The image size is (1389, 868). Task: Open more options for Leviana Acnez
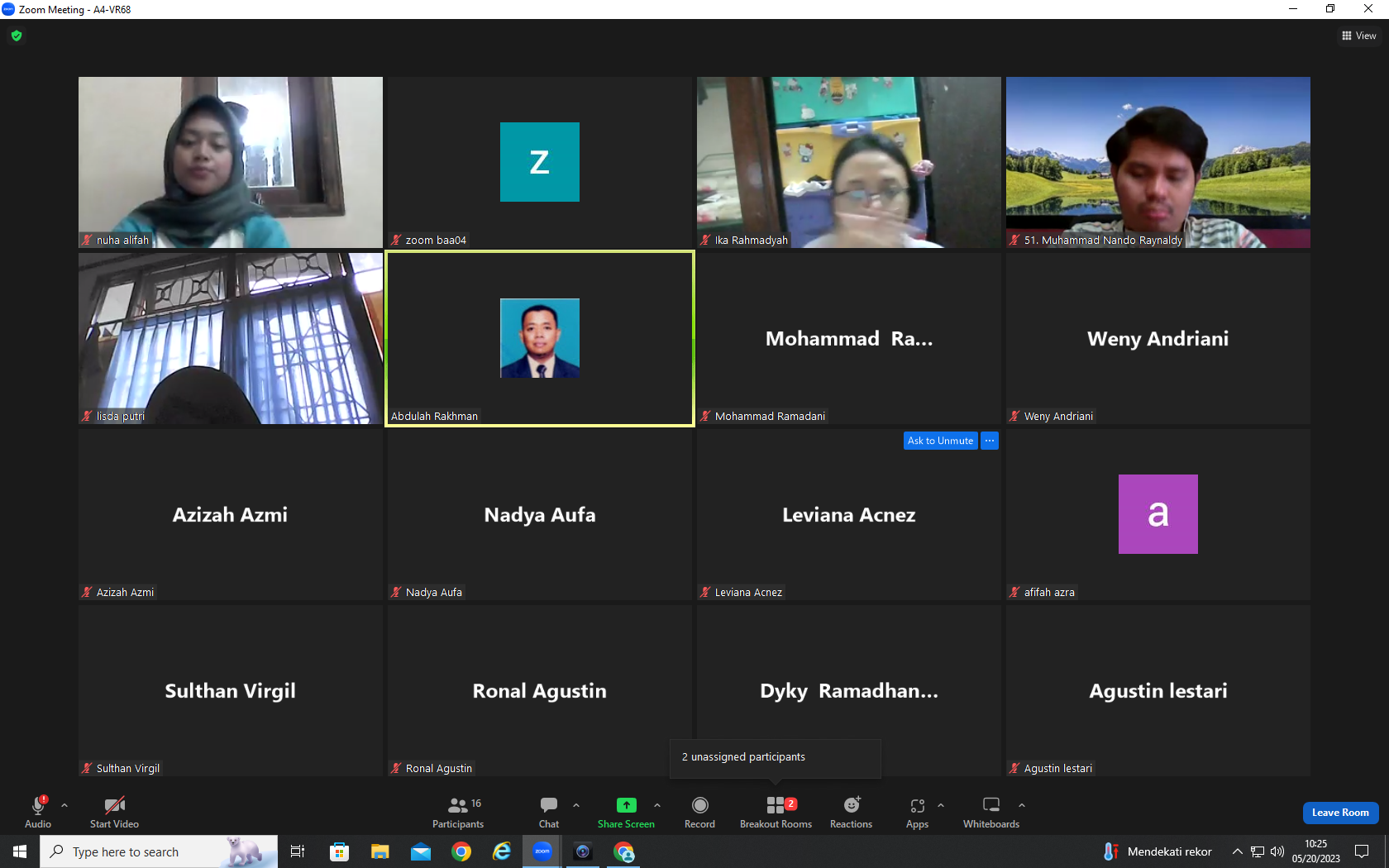pos(990,441)
